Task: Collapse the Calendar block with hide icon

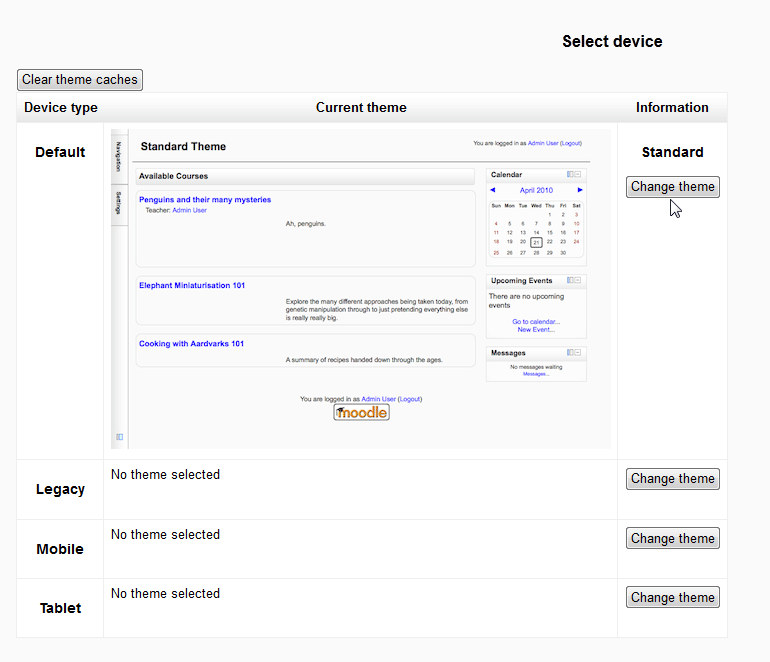Action: [578, 174]
